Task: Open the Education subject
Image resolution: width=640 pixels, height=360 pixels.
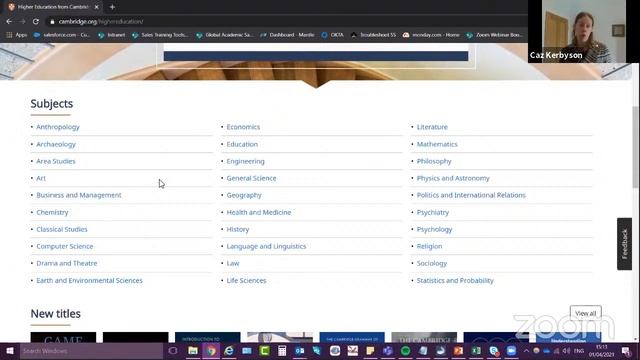Action: click(242, 144)
